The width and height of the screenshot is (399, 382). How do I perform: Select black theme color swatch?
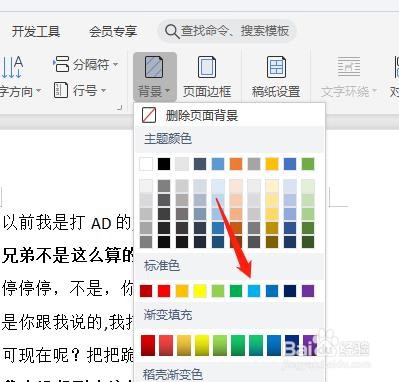click(x=164, y=164)
